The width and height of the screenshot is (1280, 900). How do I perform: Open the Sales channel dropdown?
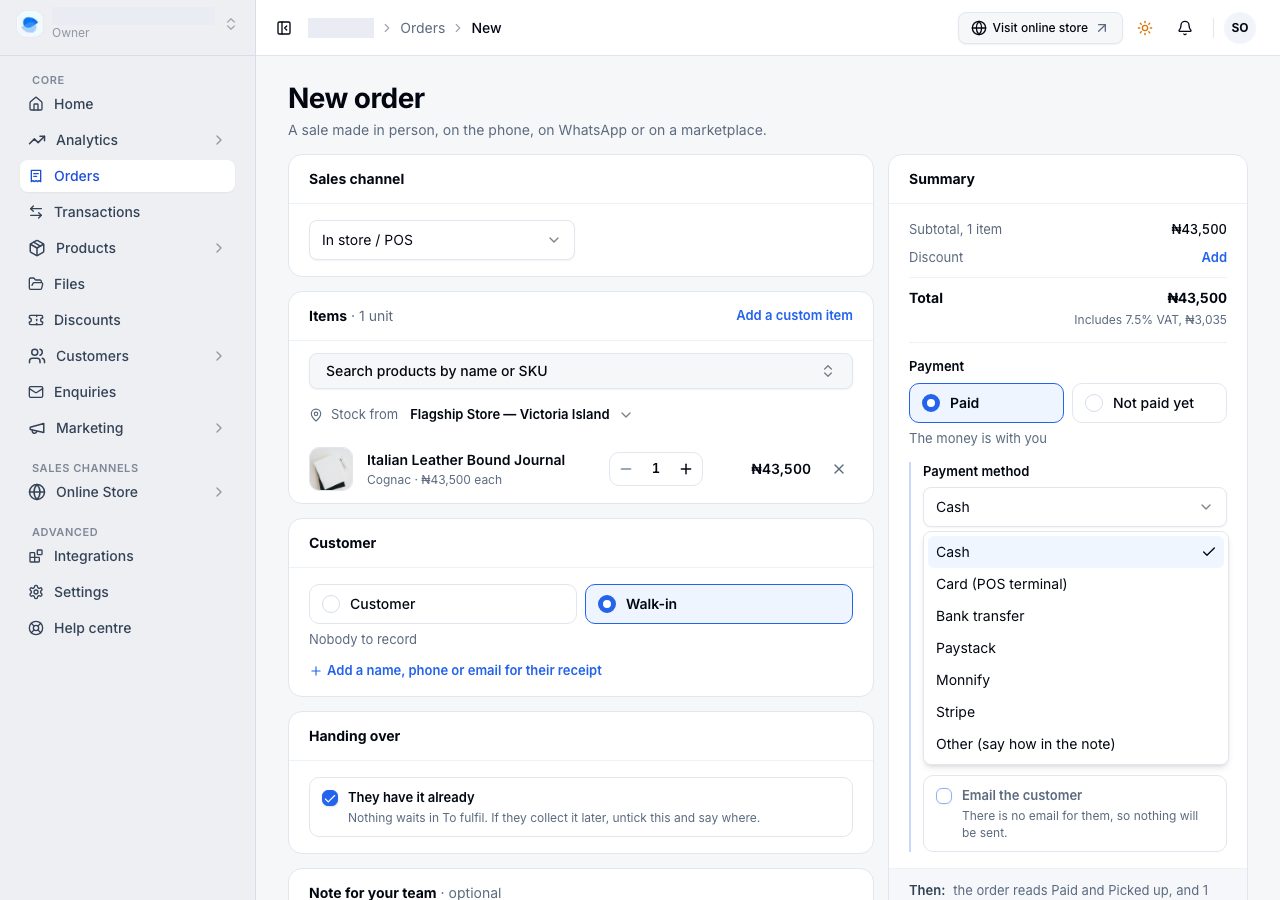tap(442, 240)
